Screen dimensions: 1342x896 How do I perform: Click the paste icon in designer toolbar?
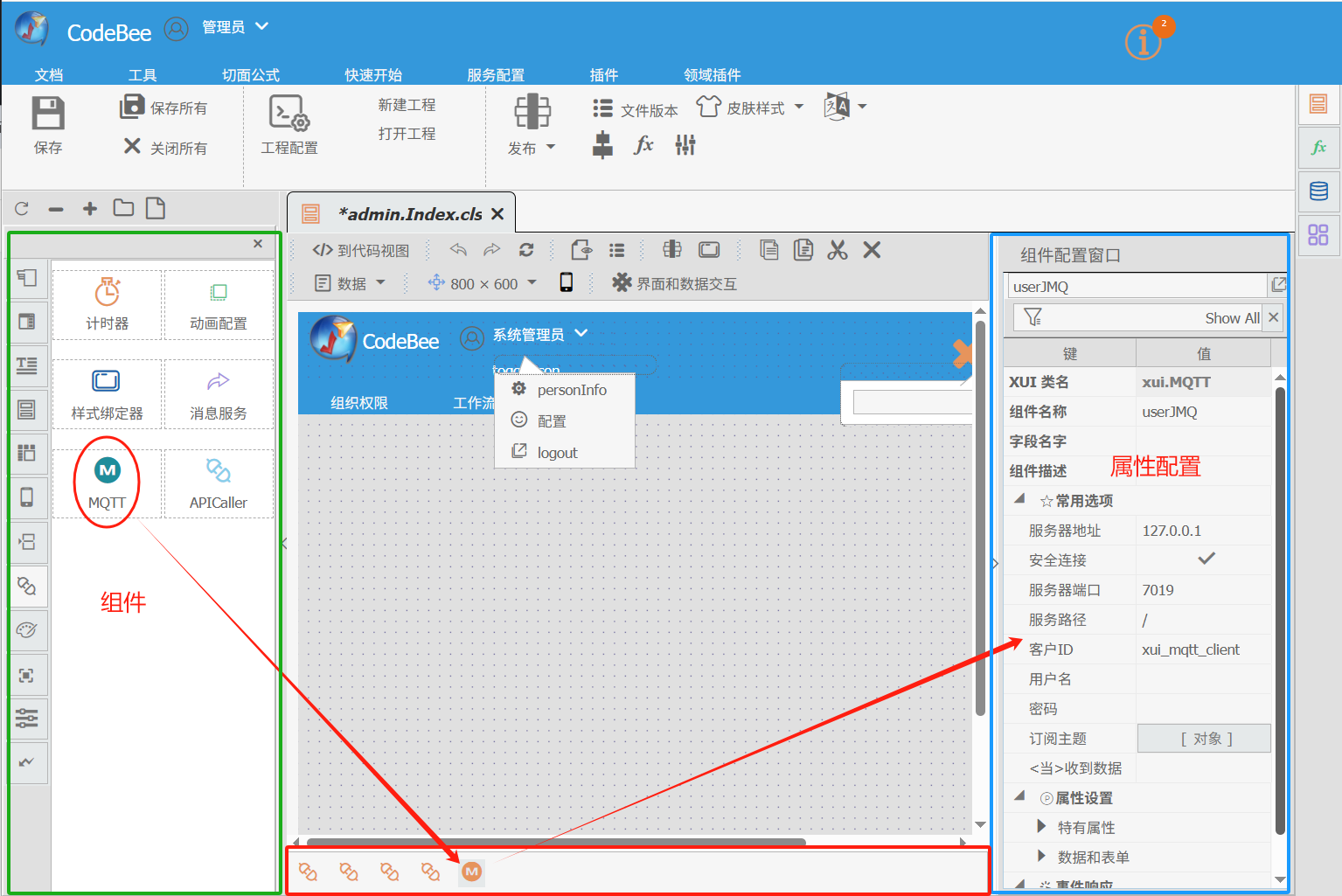[803, 250]
